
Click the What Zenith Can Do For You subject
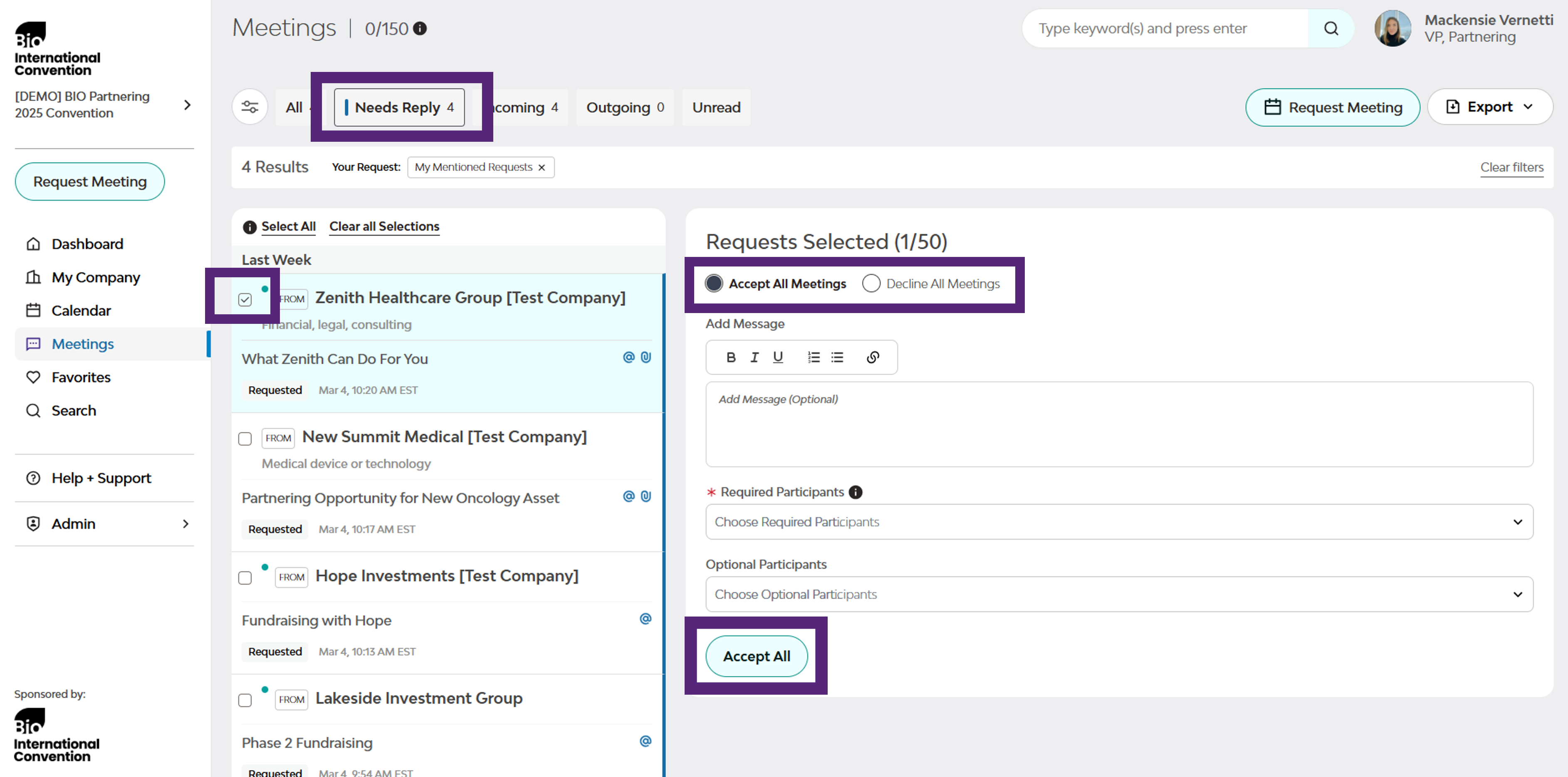click(x=335, y=359)
